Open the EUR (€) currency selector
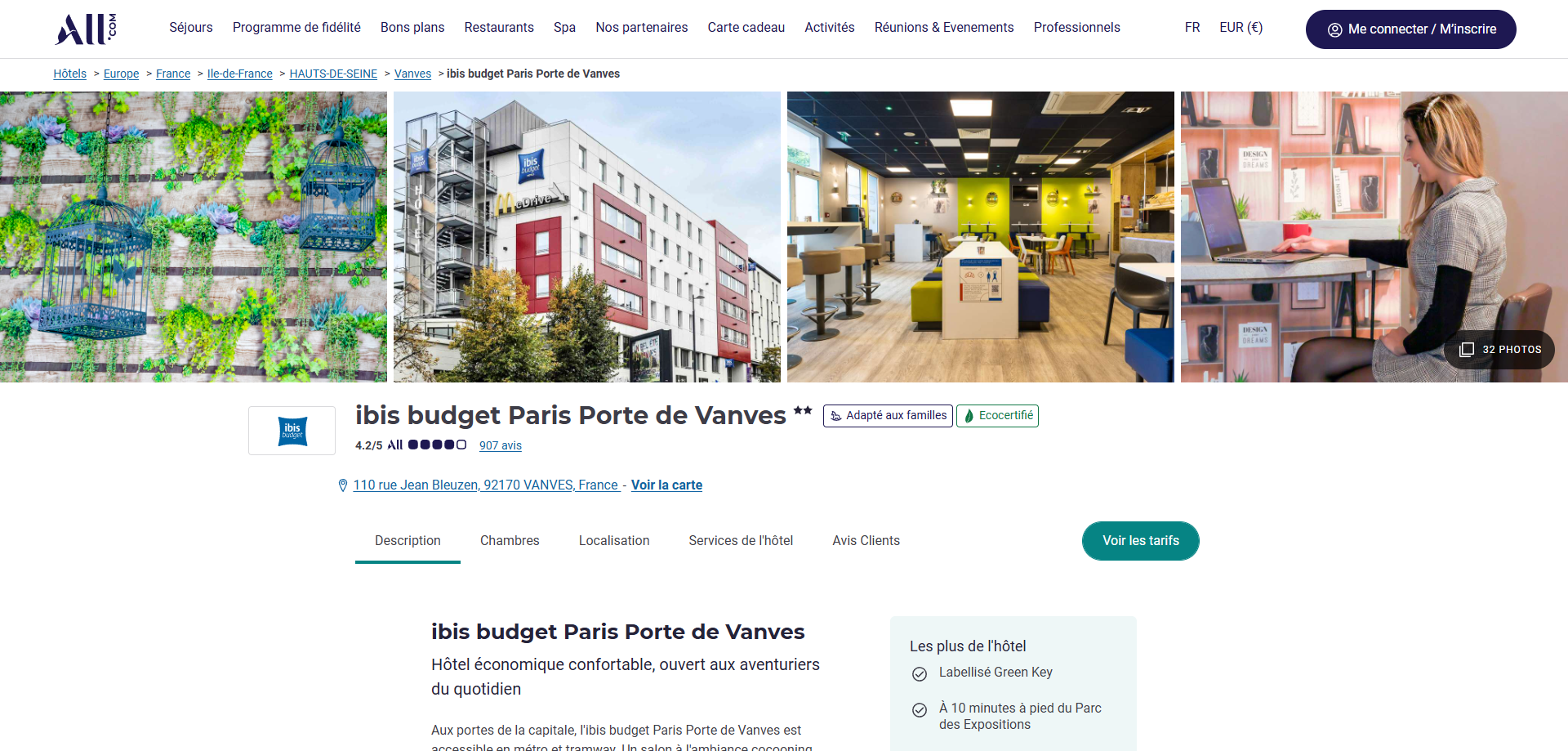 point(1241,28)
